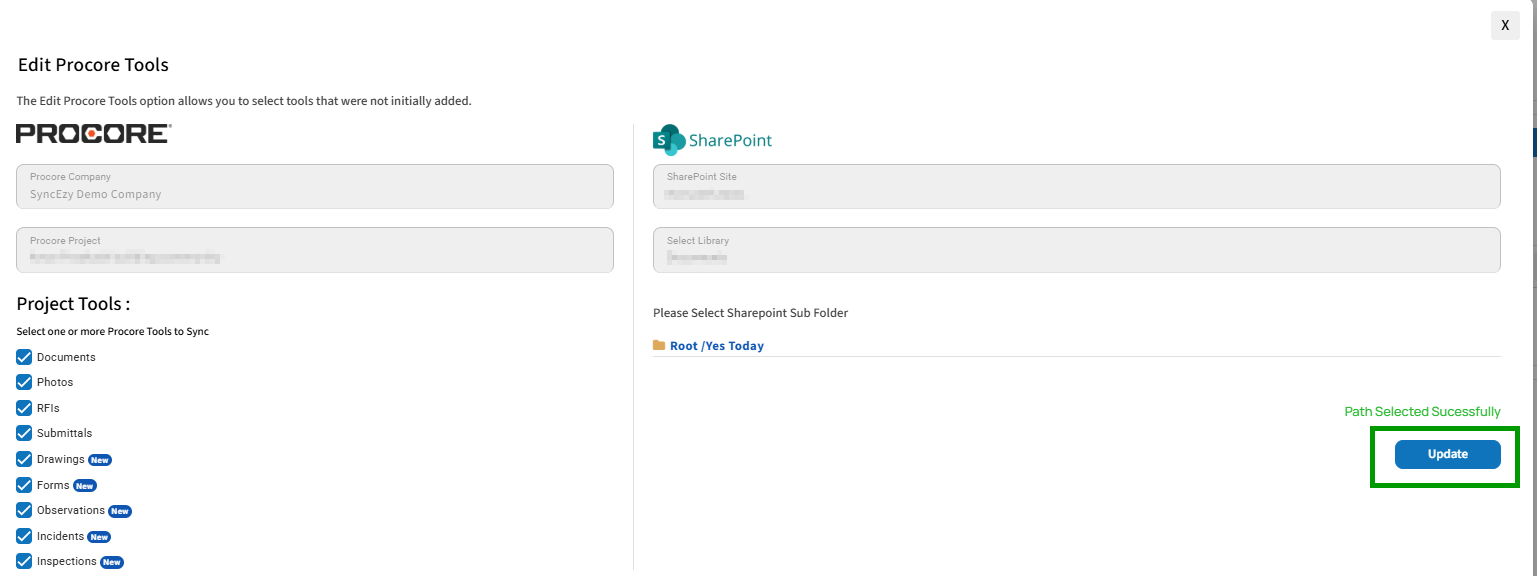This screenshot has height=576, width=1537.
Task: Click the Procore Project field
Action: (315, 250)
